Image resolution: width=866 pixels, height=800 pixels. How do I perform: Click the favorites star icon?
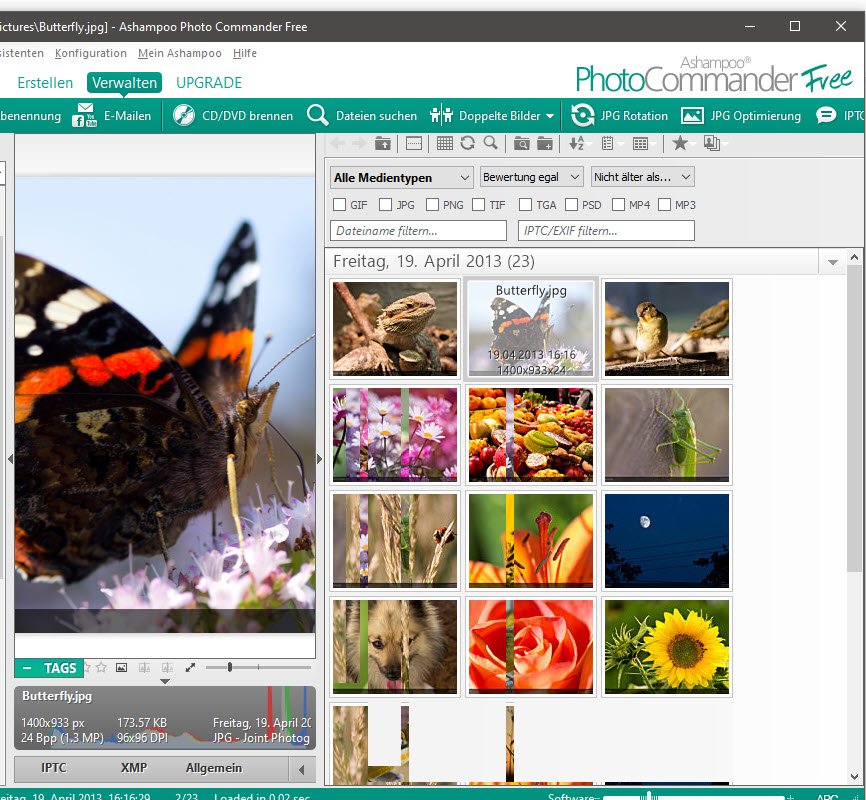click(x=680, y=144)
